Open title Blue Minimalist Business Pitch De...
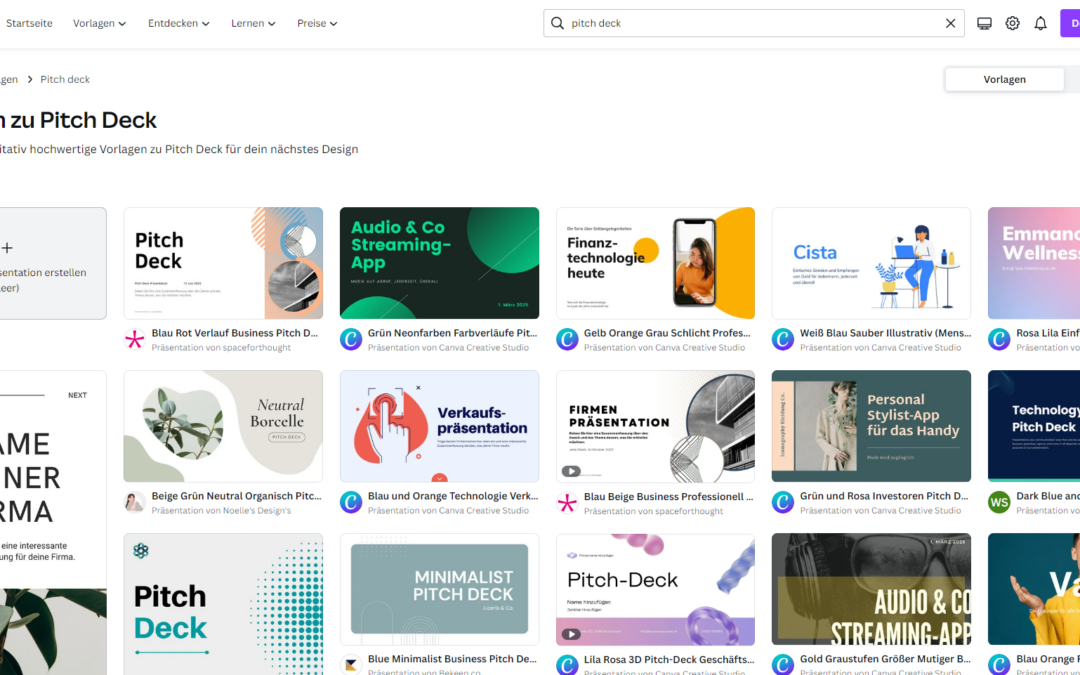1080x675 pixels. pos(452,659)
